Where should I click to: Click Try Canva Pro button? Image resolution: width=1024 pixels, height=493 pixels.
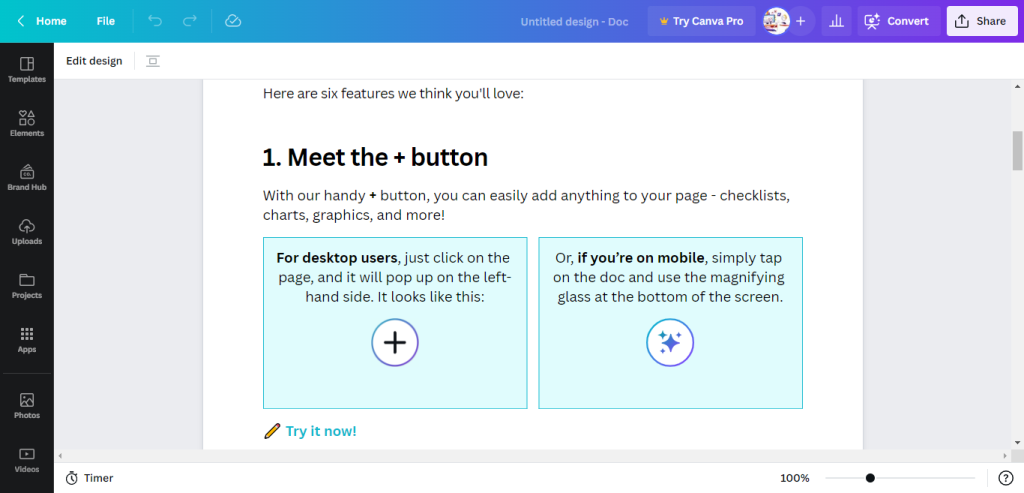tap(701, 21)
